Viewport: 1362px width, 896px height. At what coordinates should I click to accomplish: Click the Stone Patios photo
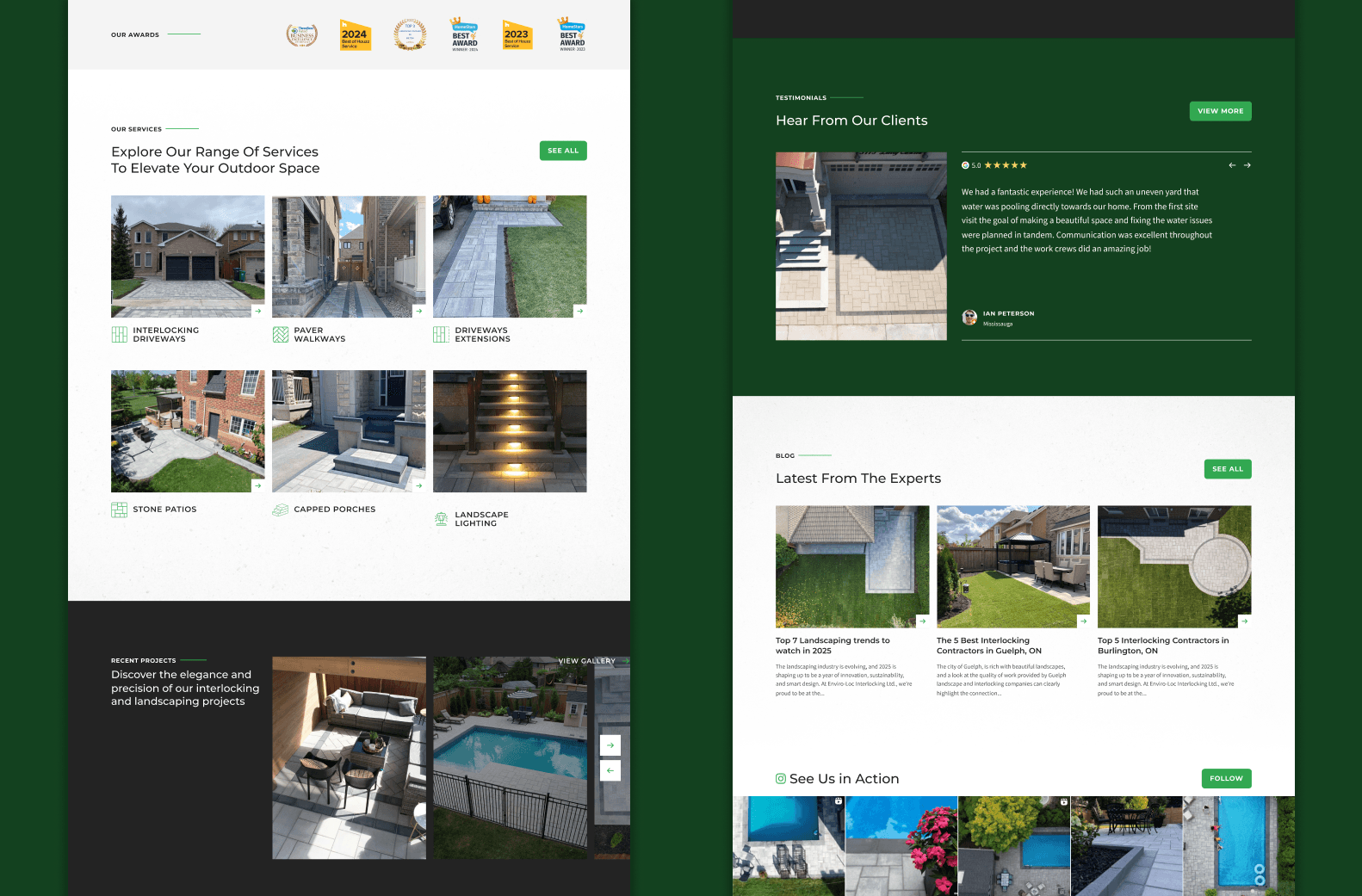click(188, 431)
